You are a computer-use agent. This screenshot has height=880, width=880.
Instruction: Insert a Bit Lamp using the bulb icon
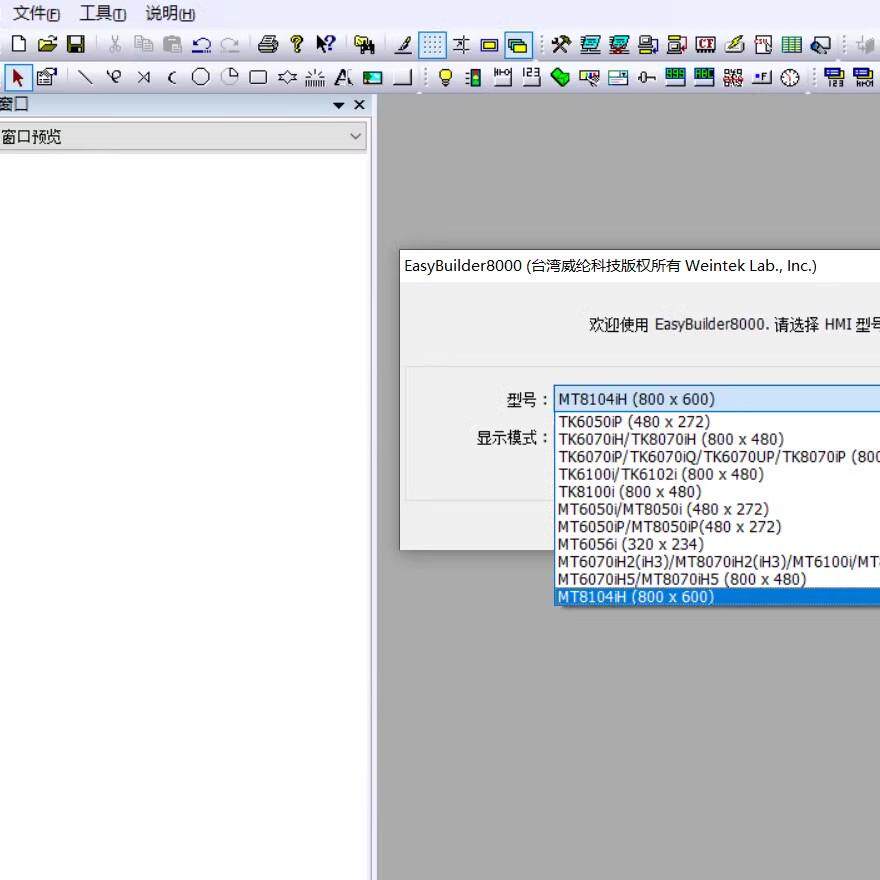[445, 77]
